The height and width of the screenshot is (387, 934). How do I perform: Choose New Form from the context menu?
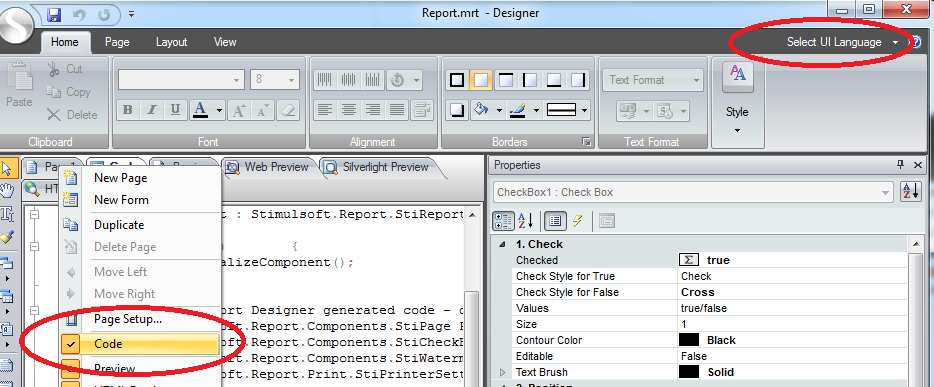(121, 200)
